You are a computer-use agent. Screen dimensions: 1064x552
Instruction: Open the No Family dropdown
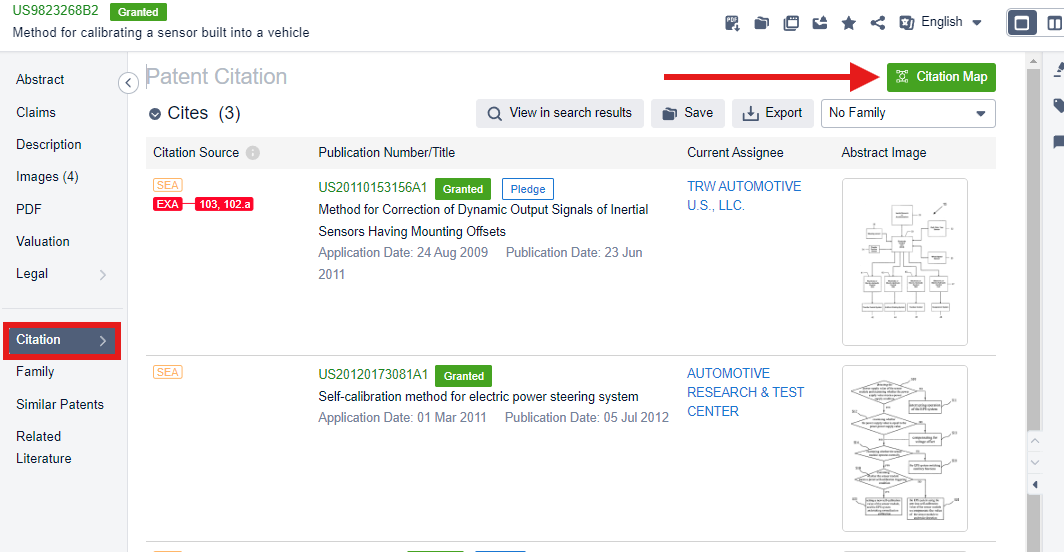907,113
